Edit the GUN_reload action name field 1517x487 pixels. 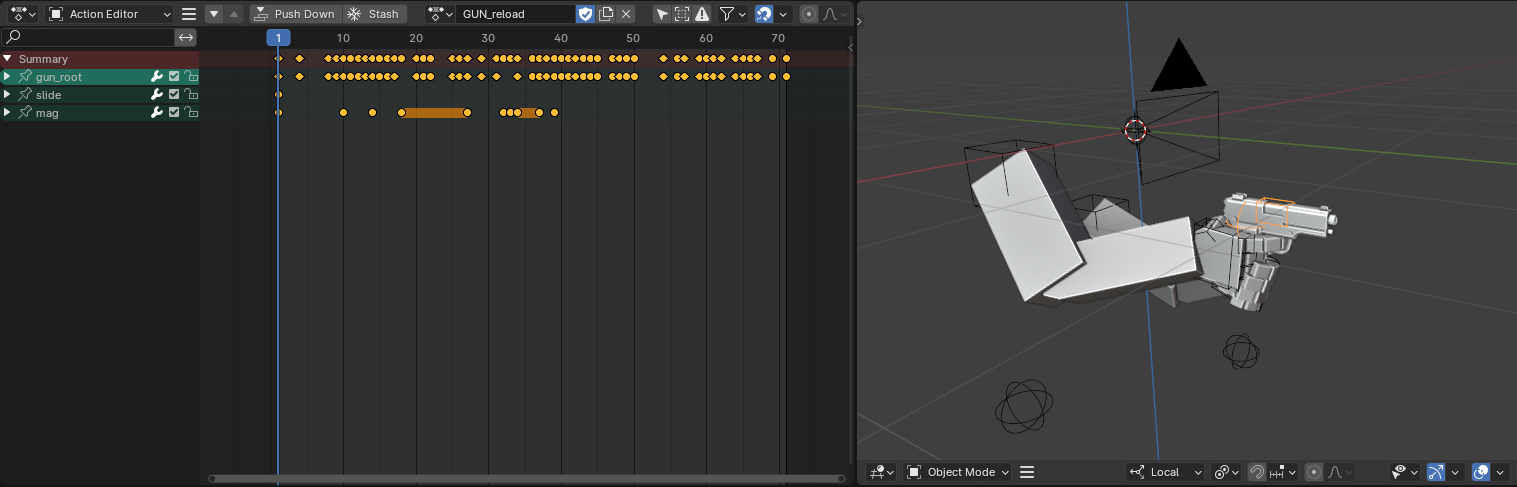point(515,14)
